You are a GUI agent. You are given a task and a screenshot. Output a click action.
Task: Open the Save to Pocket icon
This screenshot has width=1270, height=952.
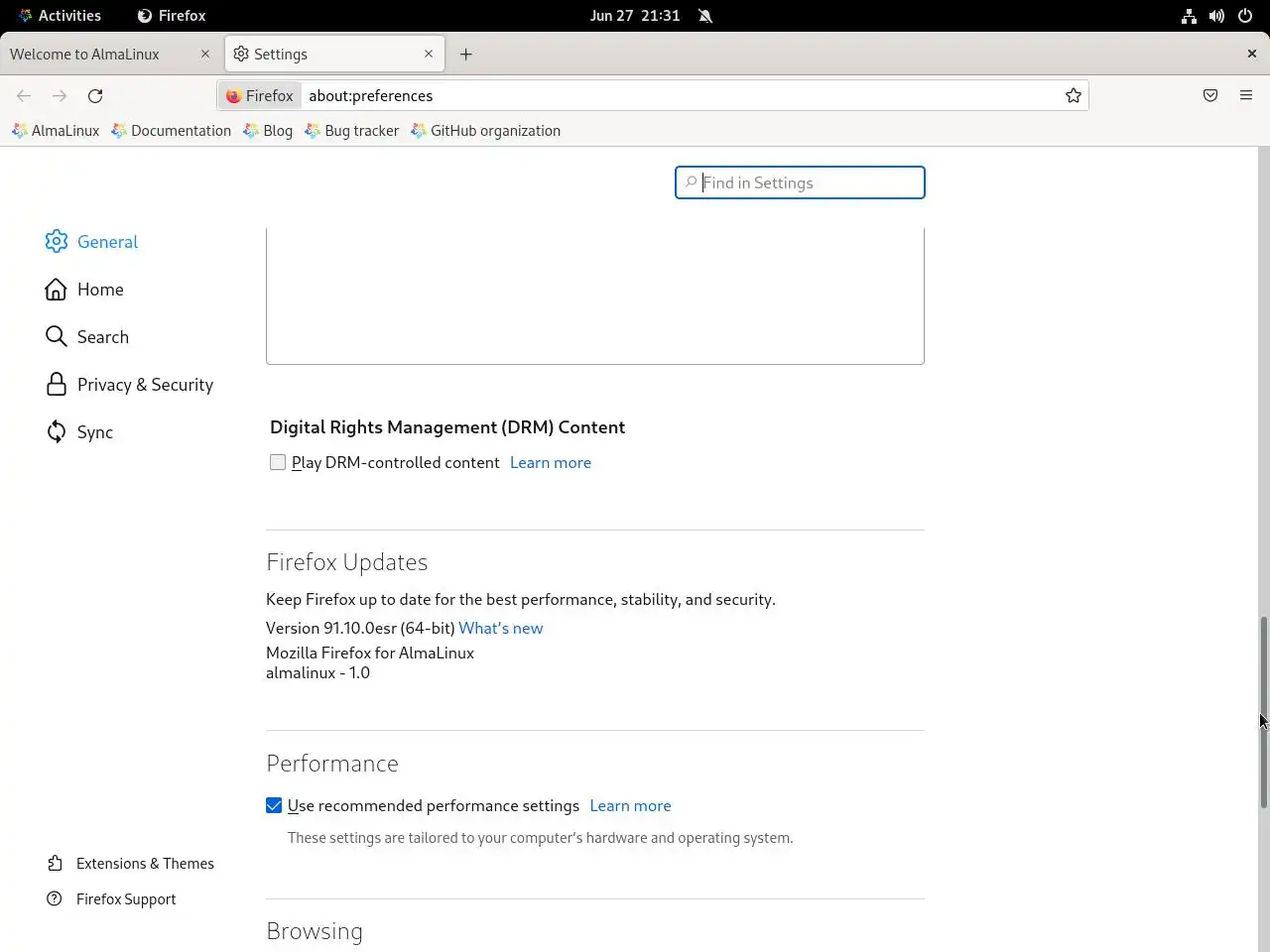[1210, 96]
